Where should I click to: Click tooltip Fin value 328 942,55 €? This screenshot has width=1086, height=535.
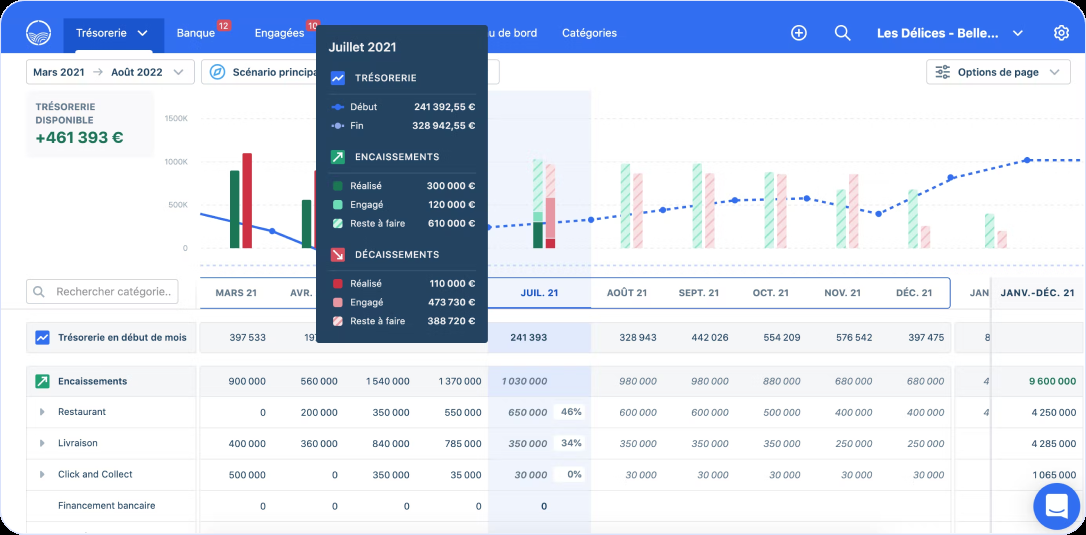pos(443,126)
